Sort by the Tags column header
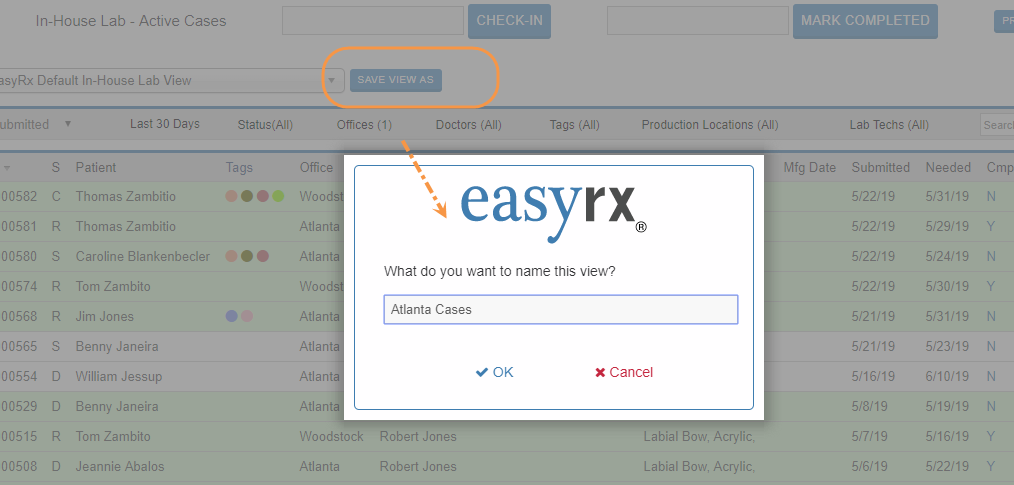Screen dimensions: 1014x485 (239, 167)
